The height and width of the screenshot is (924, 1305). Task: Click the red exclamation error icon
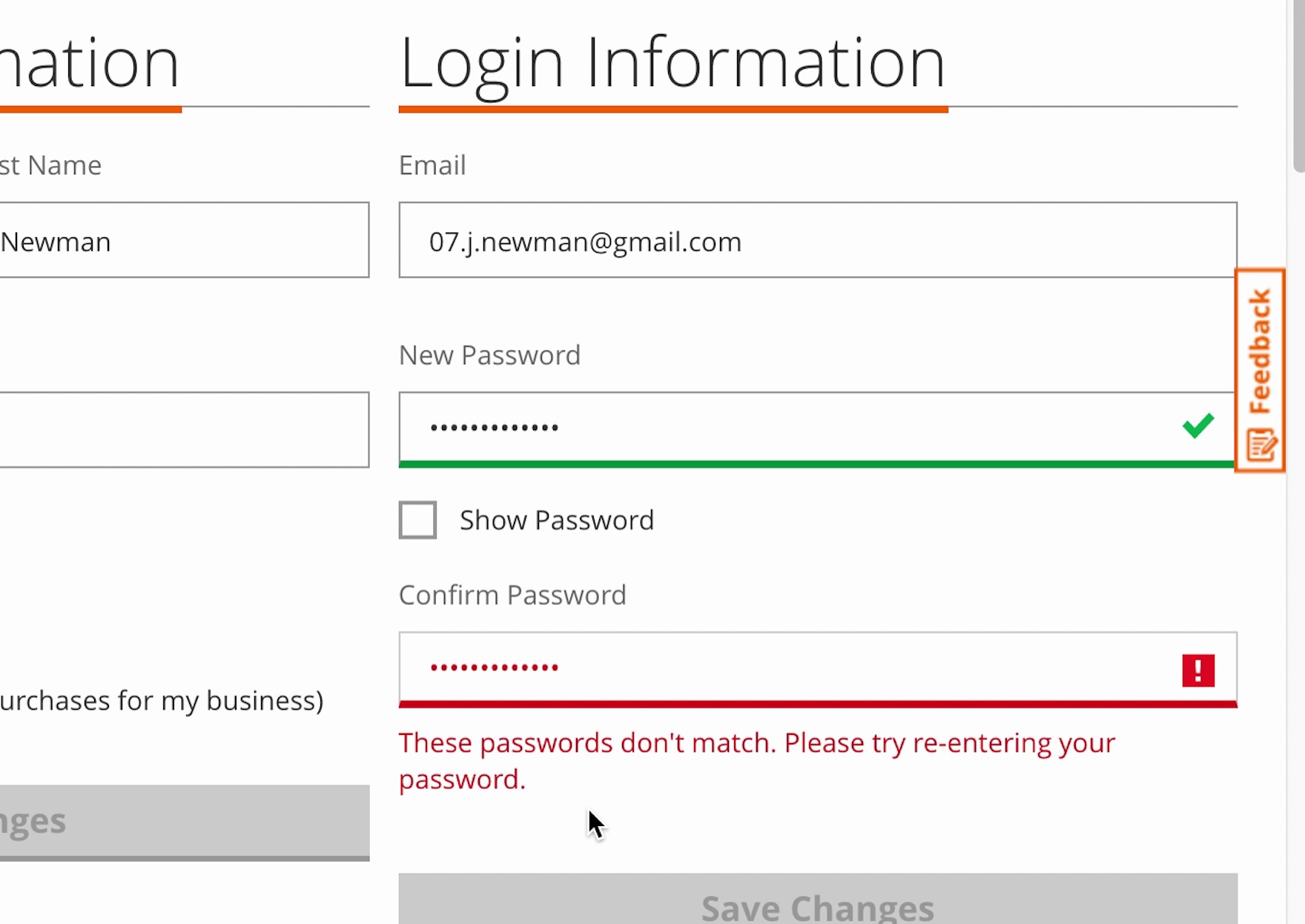[x=1197, y=670]
